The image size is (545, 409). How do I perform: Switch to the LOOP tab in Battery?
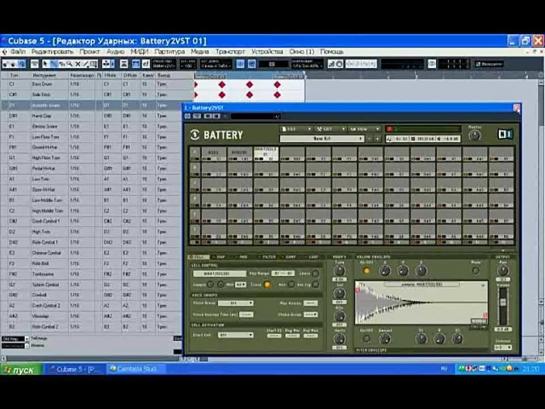(x=314, y=257)
